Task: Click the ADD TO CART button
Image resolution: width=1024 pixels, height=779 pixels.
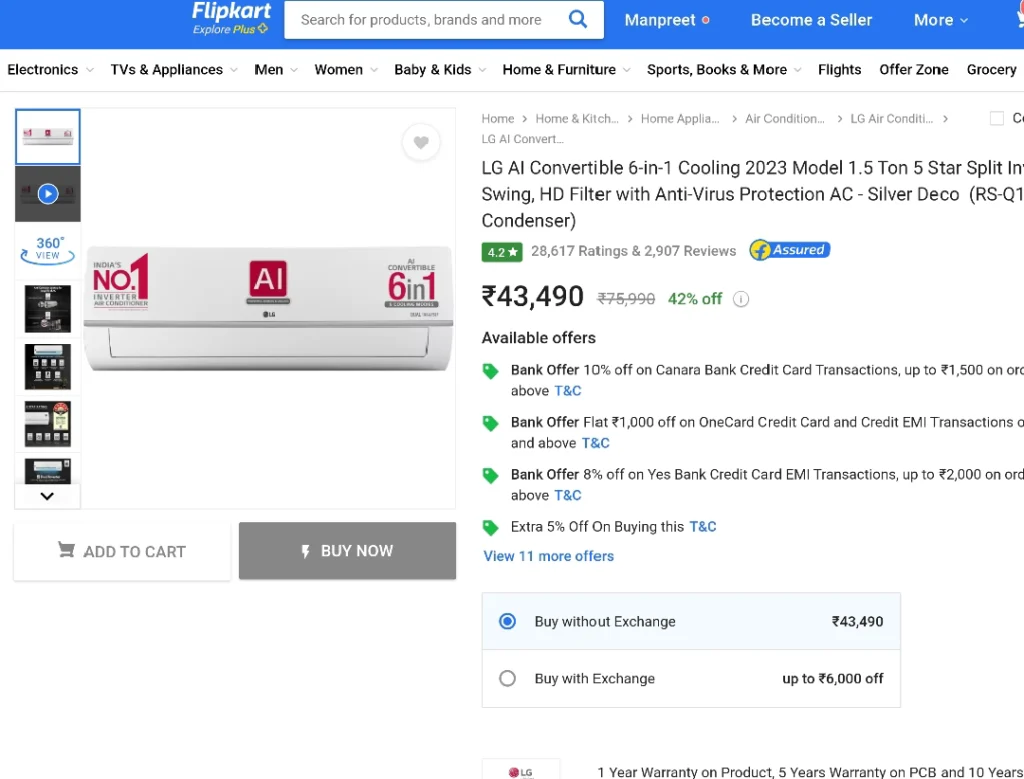Action: click(122, 551)
